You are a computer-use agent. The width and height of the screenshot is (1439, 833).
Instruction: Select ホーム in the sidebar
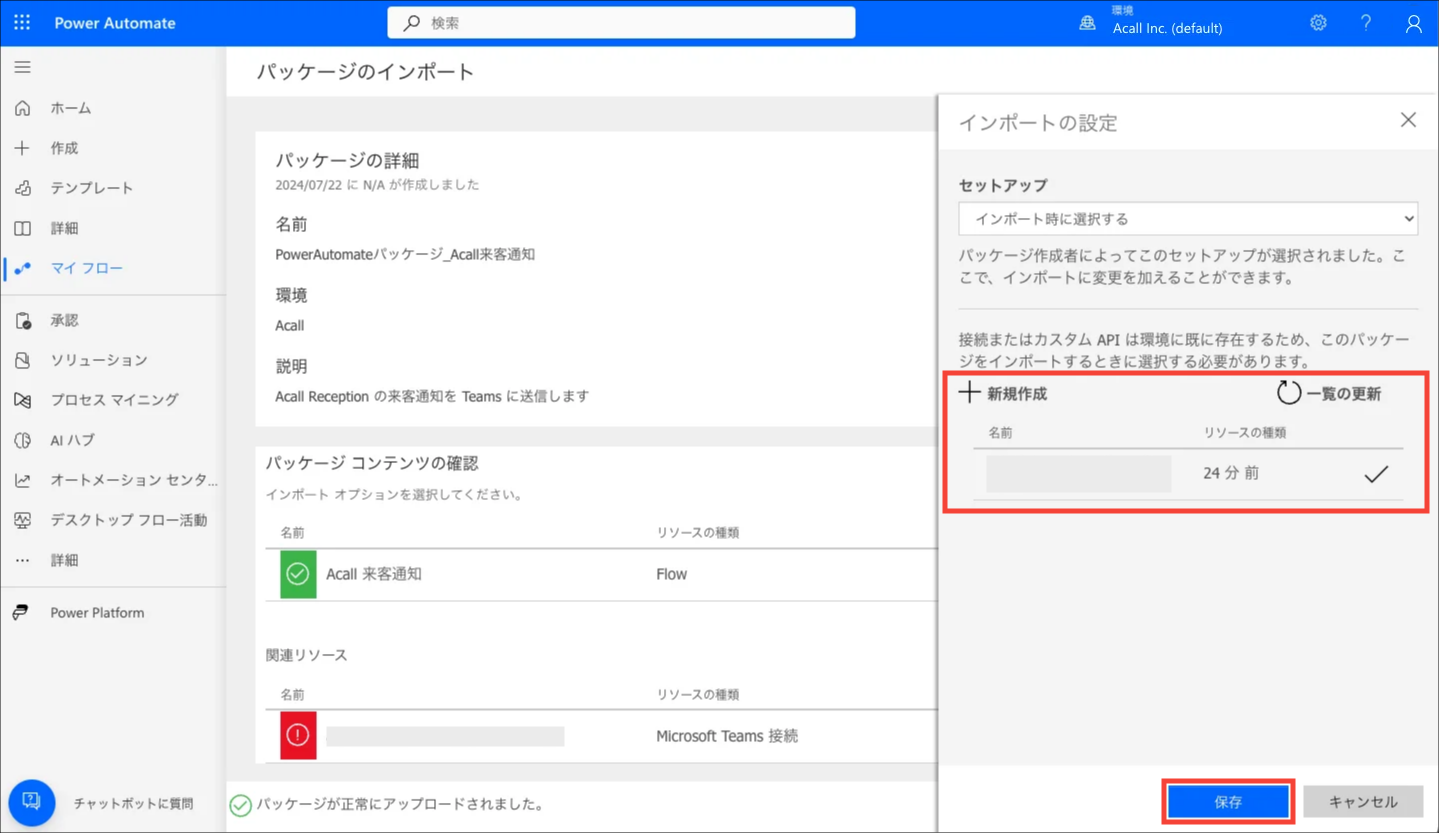(71, 108)
